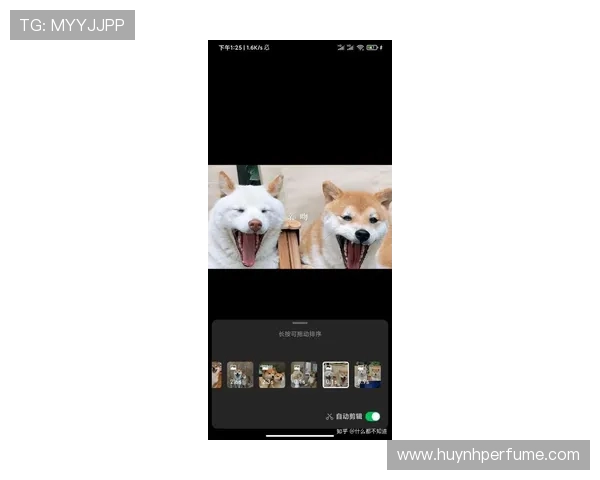
Task: Click the alarm icon beside network speed
Action: 267,47
